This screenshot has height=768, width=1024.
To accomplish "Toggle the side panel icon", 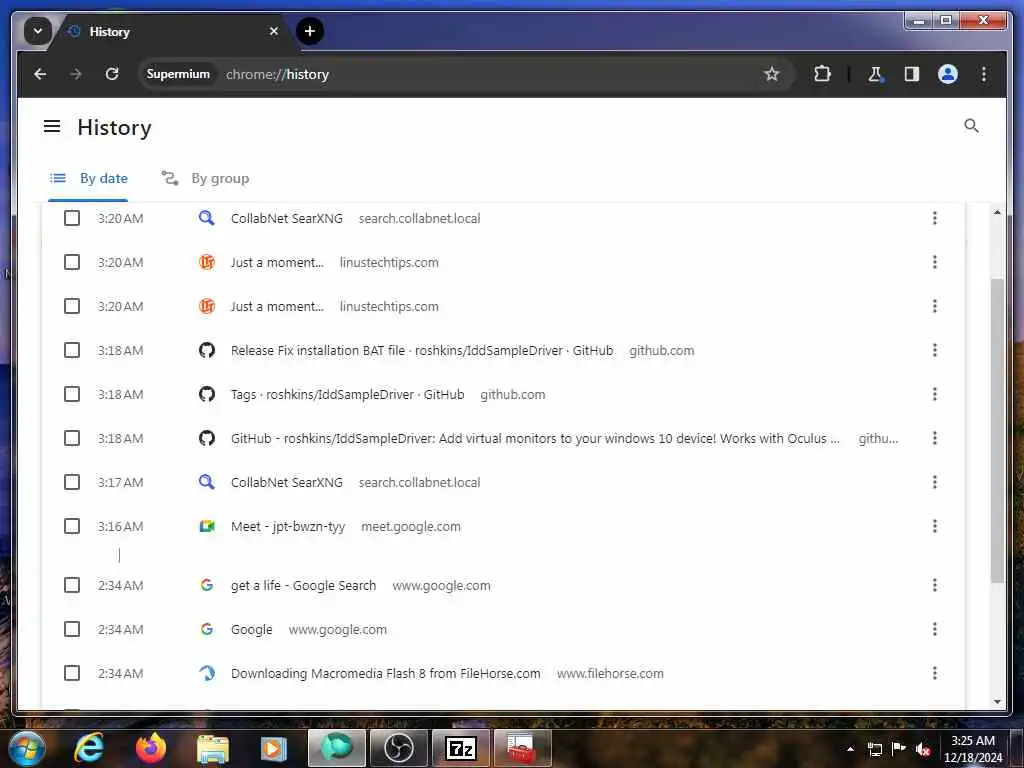I will click(x=912, y=74).
